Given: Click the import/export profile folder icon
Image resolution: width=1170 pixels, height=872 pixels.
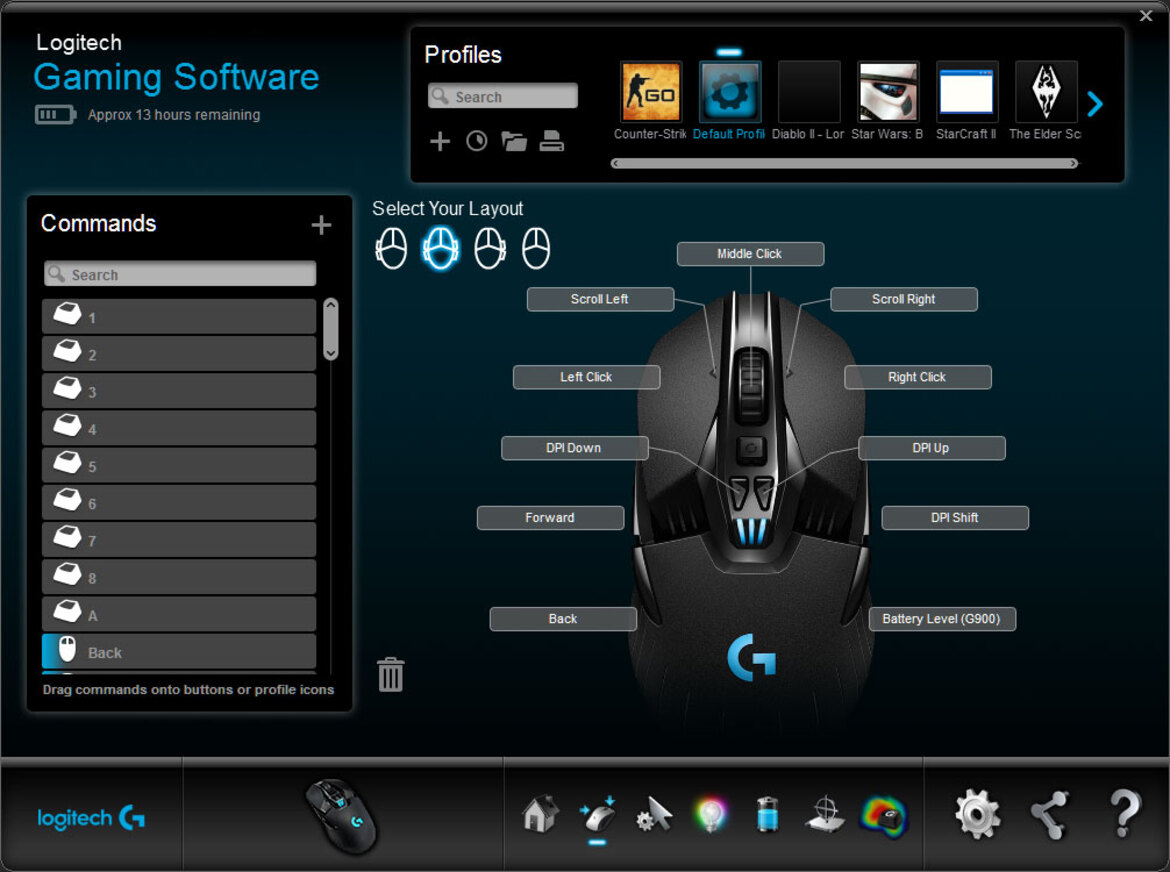Looking at the screenshot, I should tap(514, 141).
